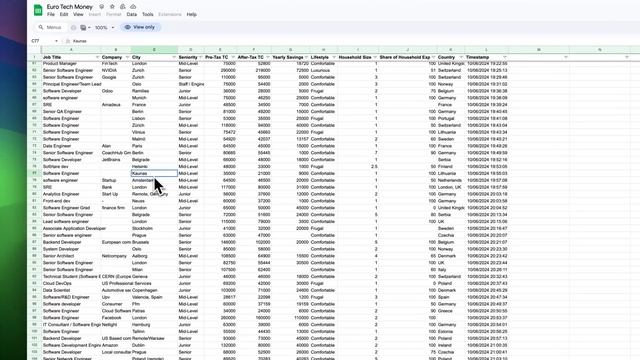Click the Backend Developer Brussels row title

[71, 242]
